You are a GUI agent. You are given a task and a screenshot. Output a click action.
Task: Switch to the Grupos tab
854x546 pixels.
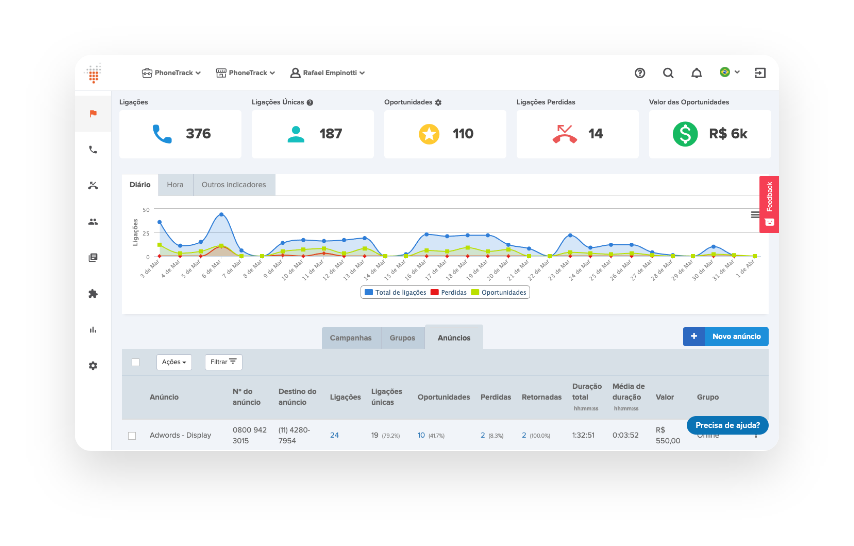pos(402,338)
